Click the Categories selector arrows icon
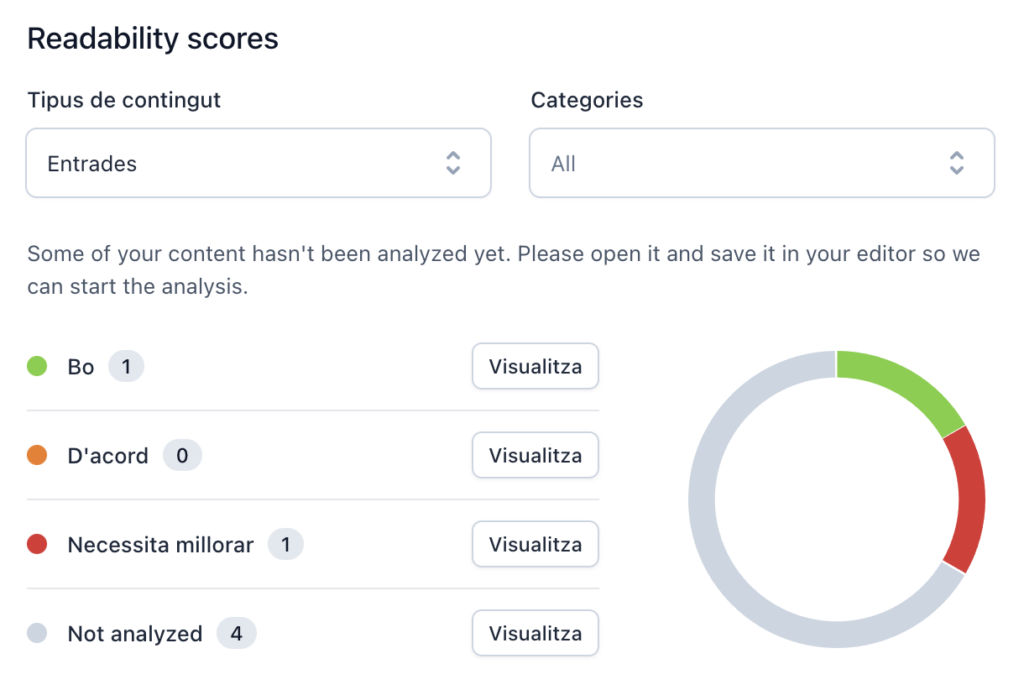1024x690 pixels. 957,163
